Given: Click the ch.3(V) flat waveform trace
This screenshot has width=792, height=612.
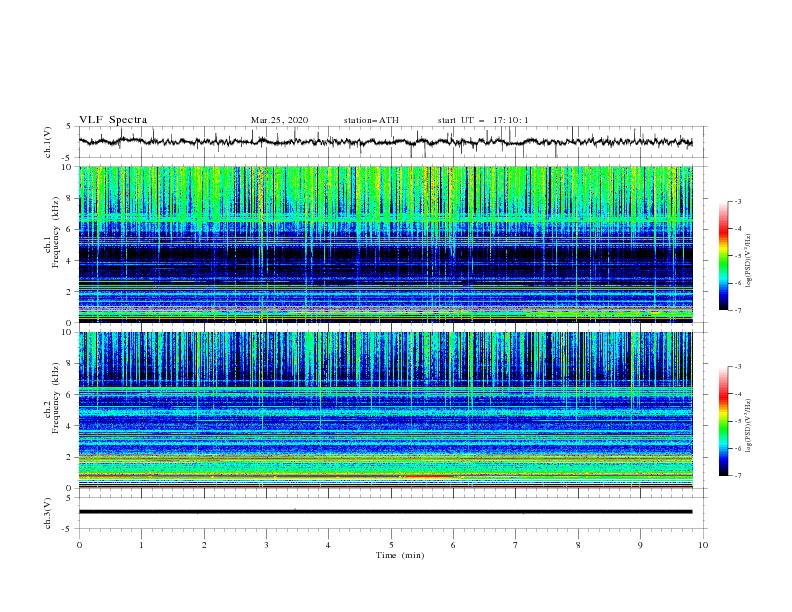Looking at the screenshot, I should (385, 512).
